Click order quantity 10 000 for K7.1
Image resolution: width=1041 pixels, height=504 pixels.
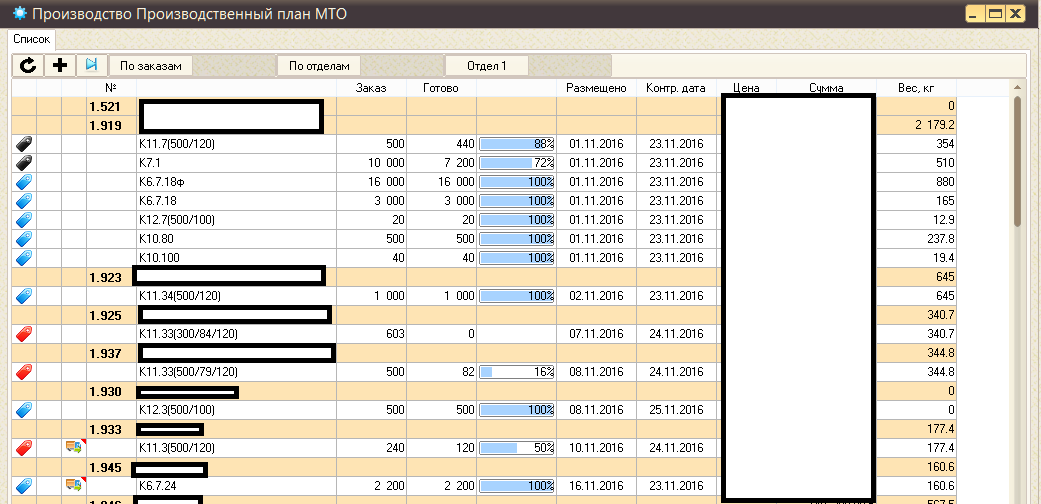click(386, 163)
